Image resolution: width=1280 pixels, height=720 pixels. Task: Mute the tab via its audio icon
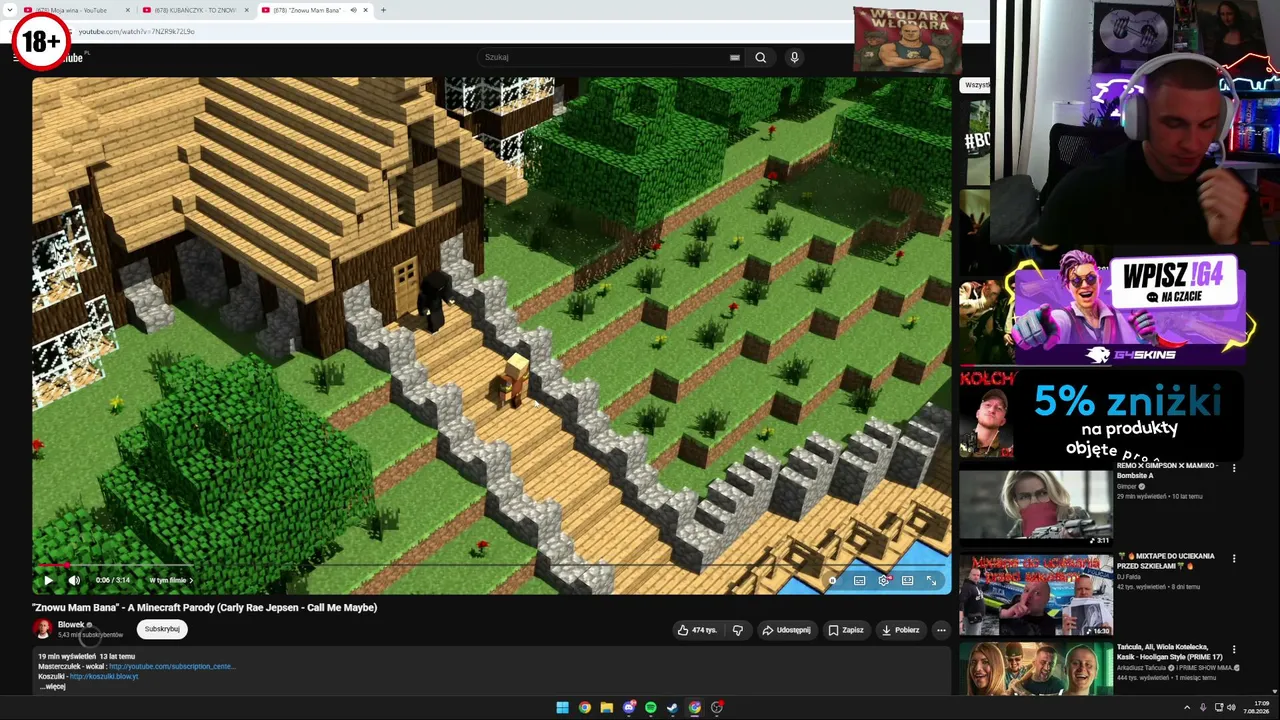click(353, 10)
